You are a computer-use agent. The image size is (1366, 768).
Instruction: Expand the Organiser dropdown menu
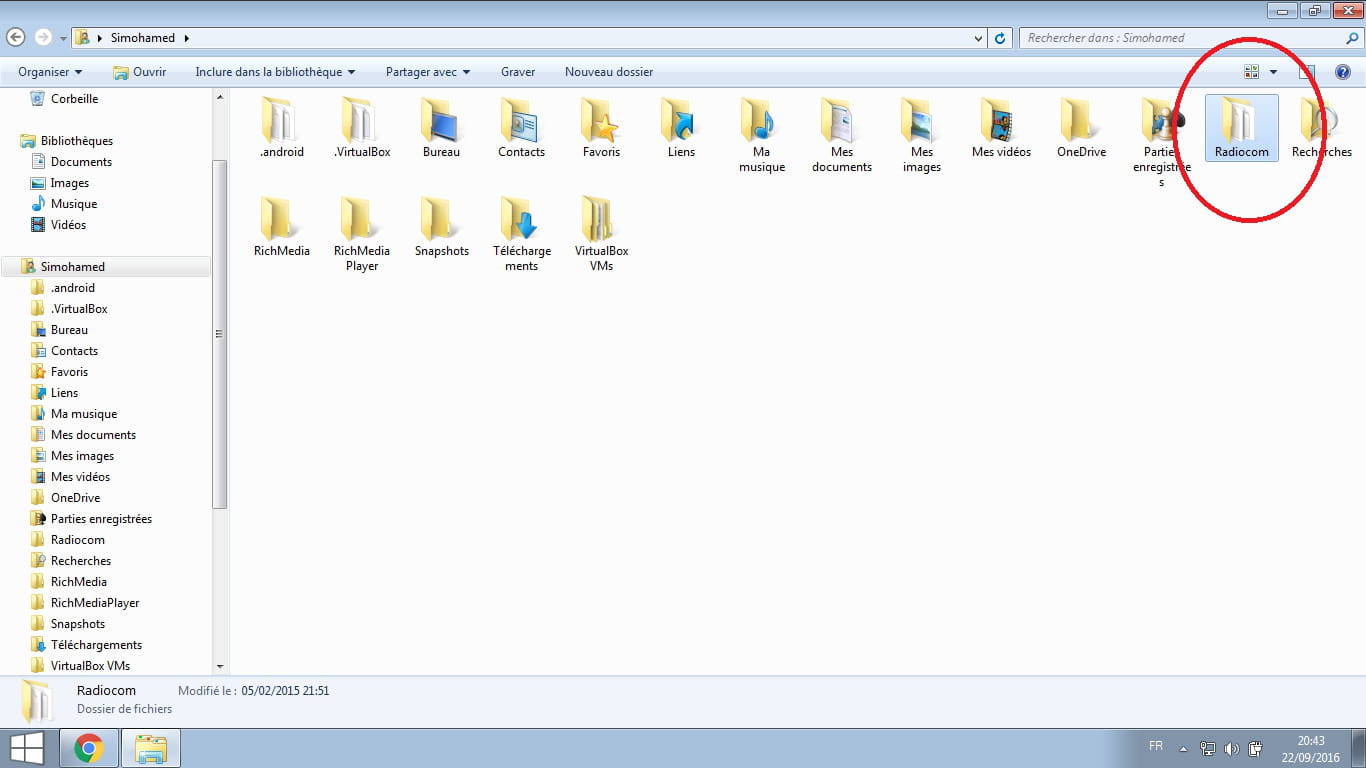(50, 72)
